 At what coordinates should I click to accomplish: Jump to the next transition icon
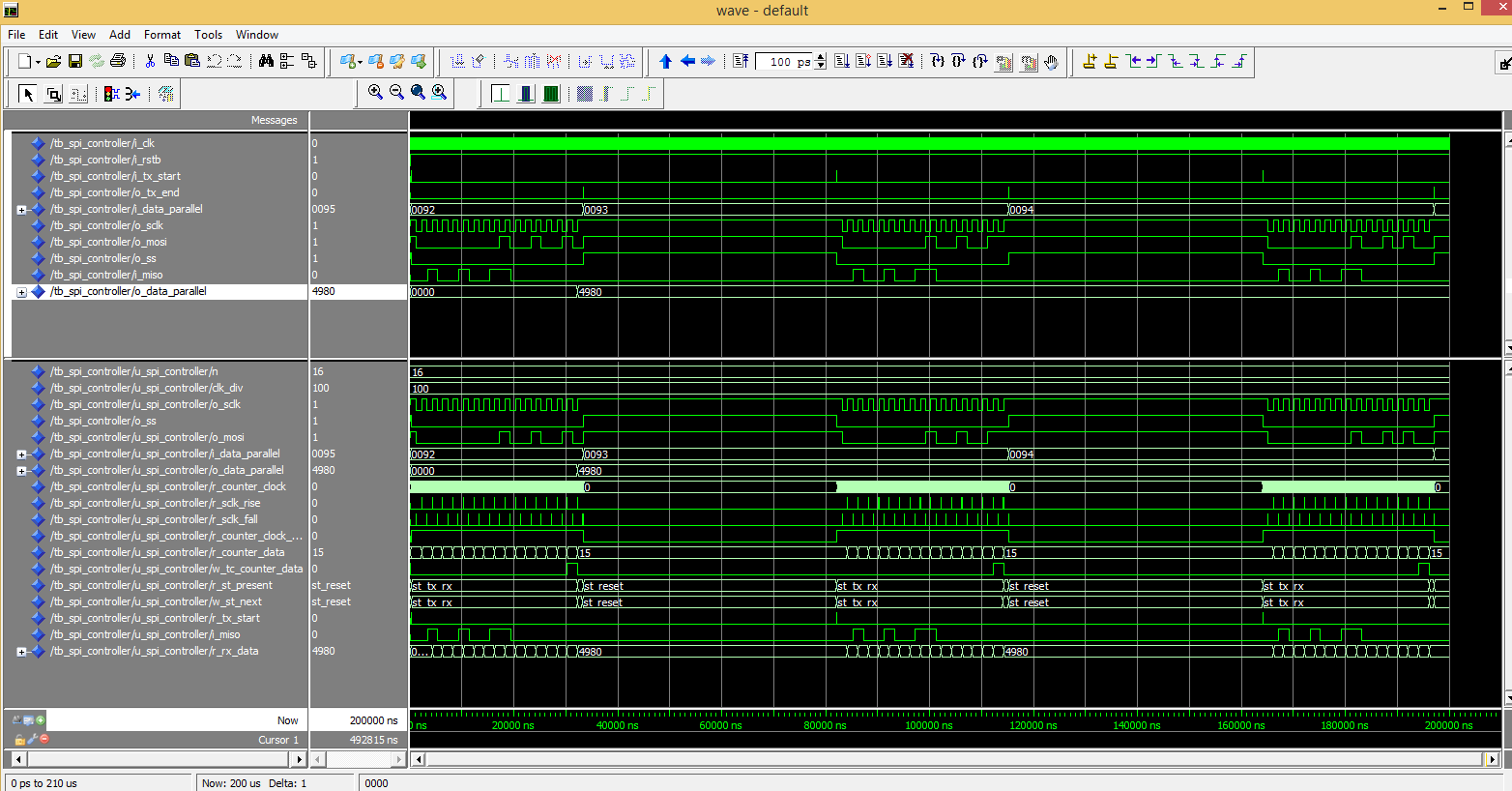pos(1153,61)
